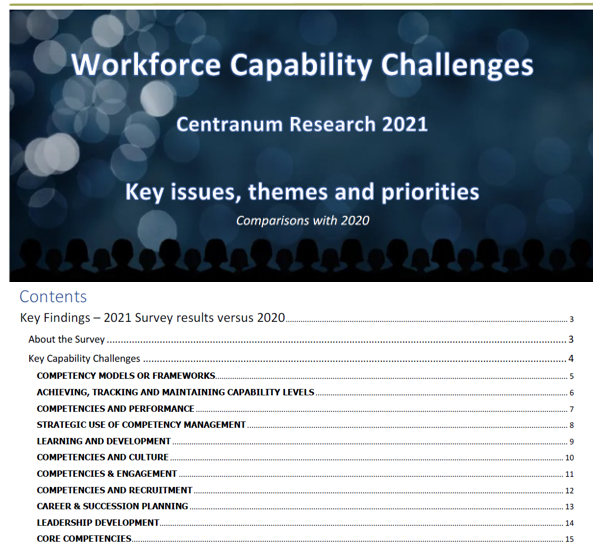598x549 pixels.
Task: Go to About the Survey entry
Action: tap(301, 339)
